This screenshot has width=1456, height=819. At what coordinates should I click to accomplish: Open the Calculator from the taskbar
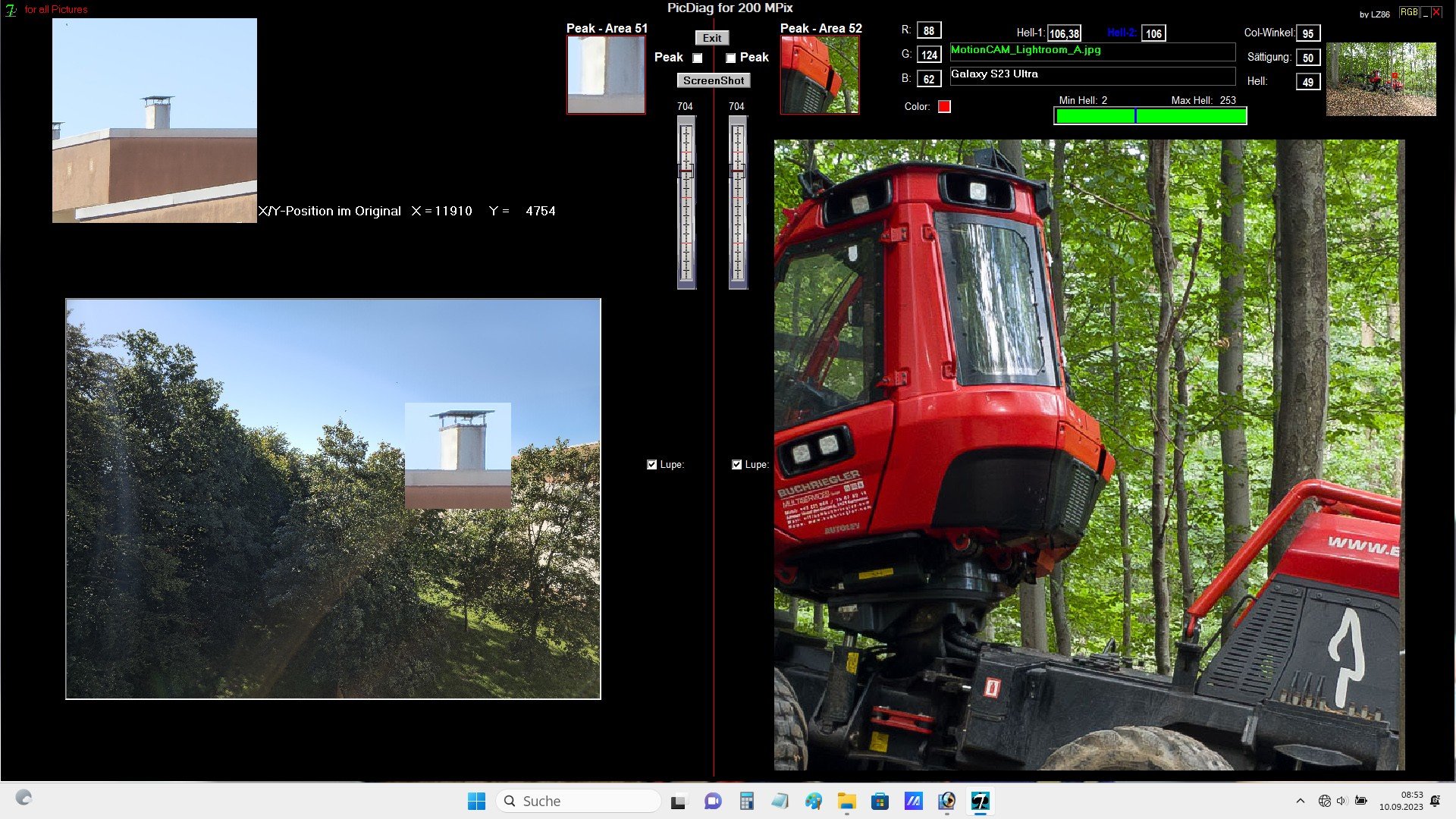tap(747, 801)
